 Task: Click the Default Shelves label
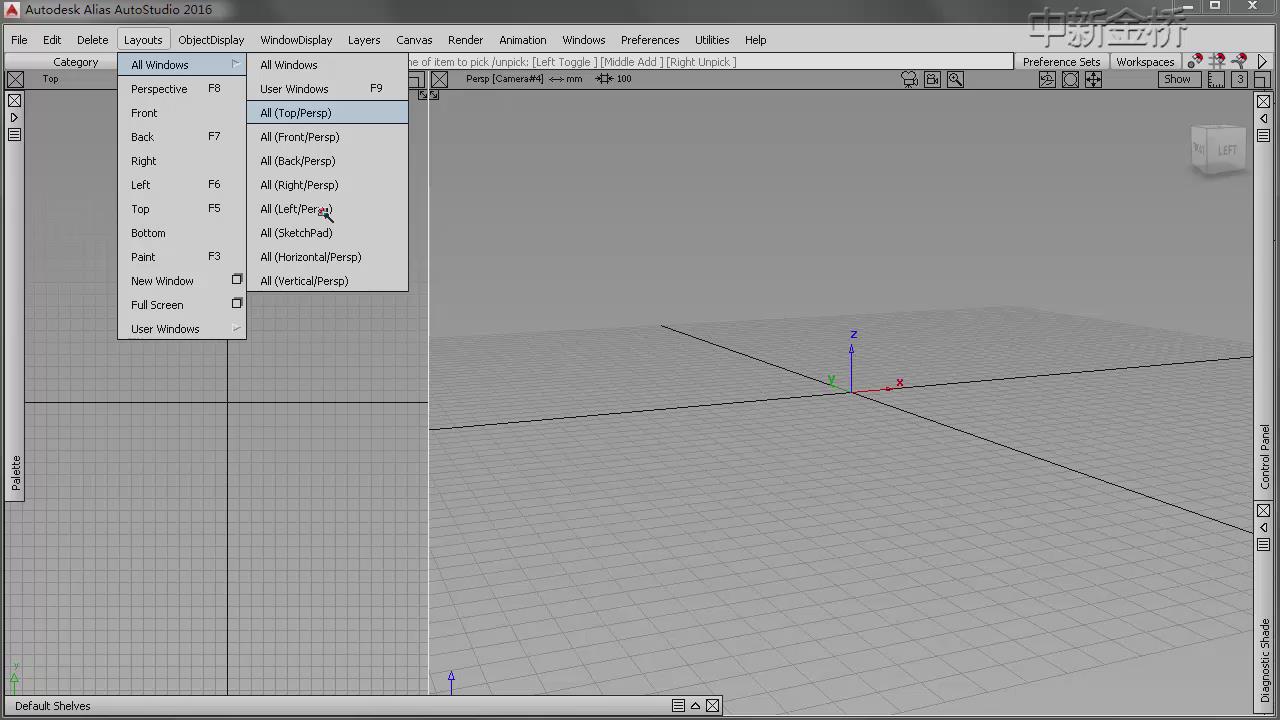53,706
